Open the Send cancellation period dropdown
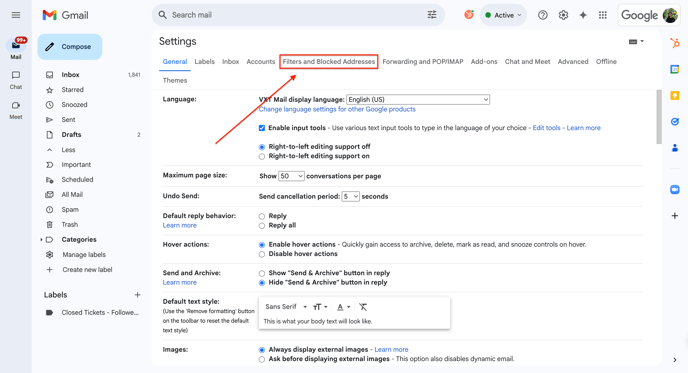 coord(351,196)
